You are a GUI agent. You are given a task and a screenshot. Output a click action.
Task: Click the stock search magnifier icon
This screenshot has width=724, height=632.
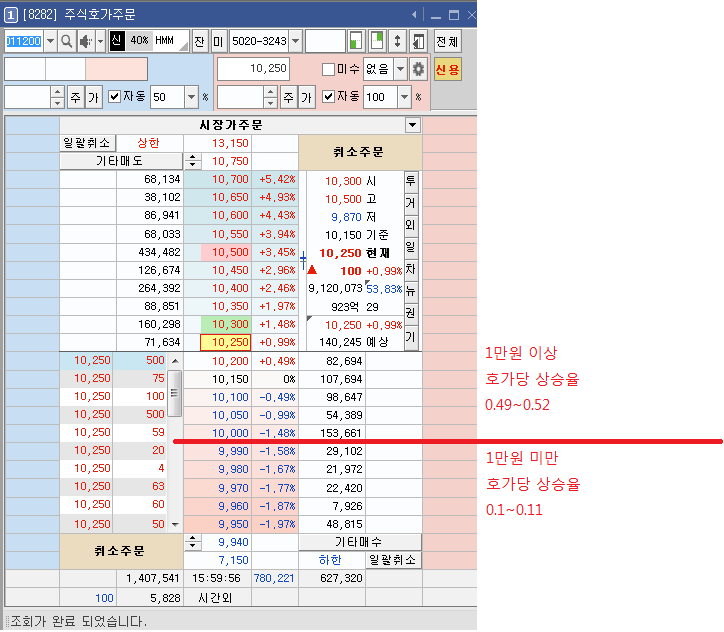click(66, 42)
